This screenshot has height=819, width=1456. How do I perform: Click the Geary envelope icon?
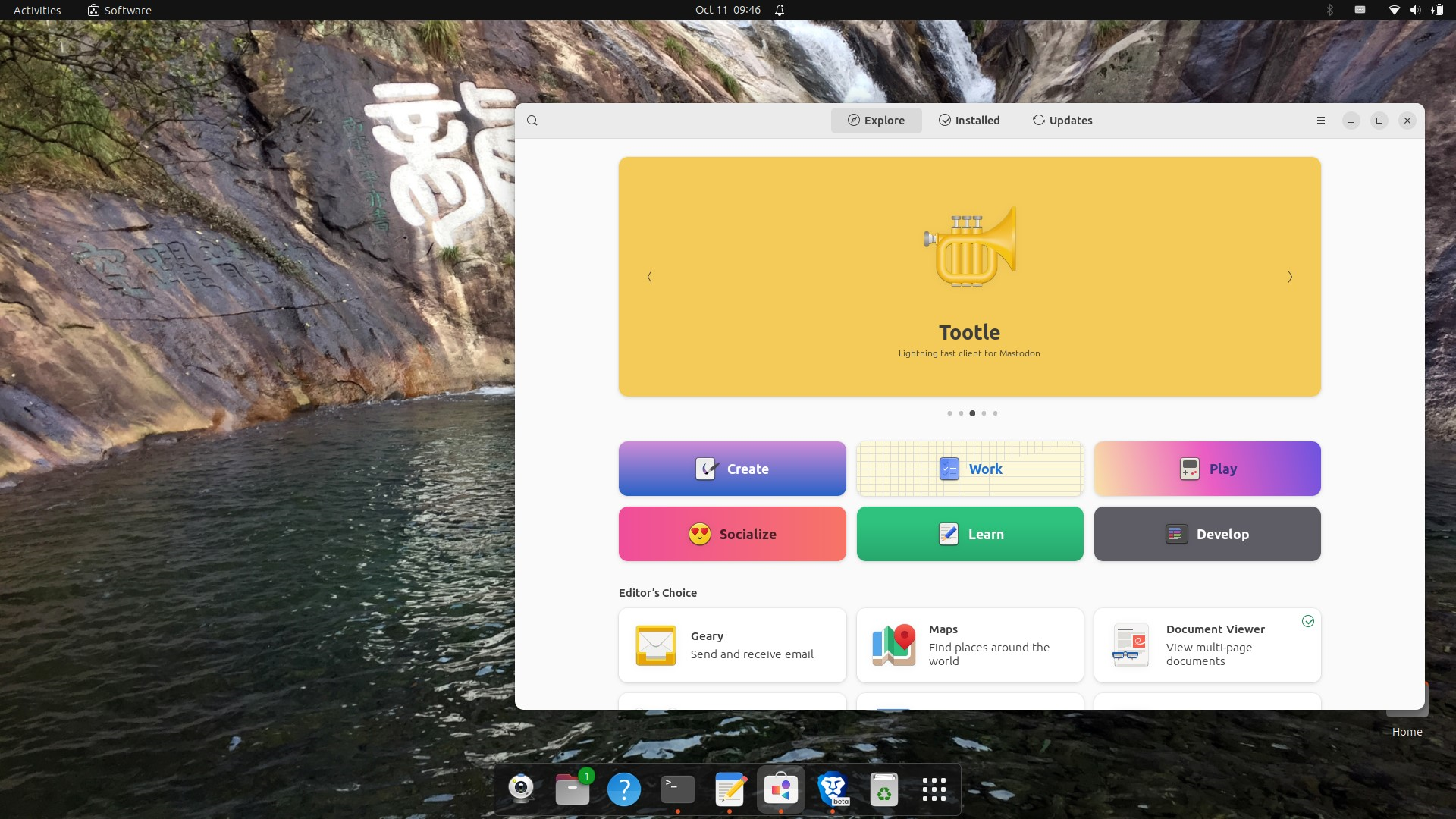point(655,645)
